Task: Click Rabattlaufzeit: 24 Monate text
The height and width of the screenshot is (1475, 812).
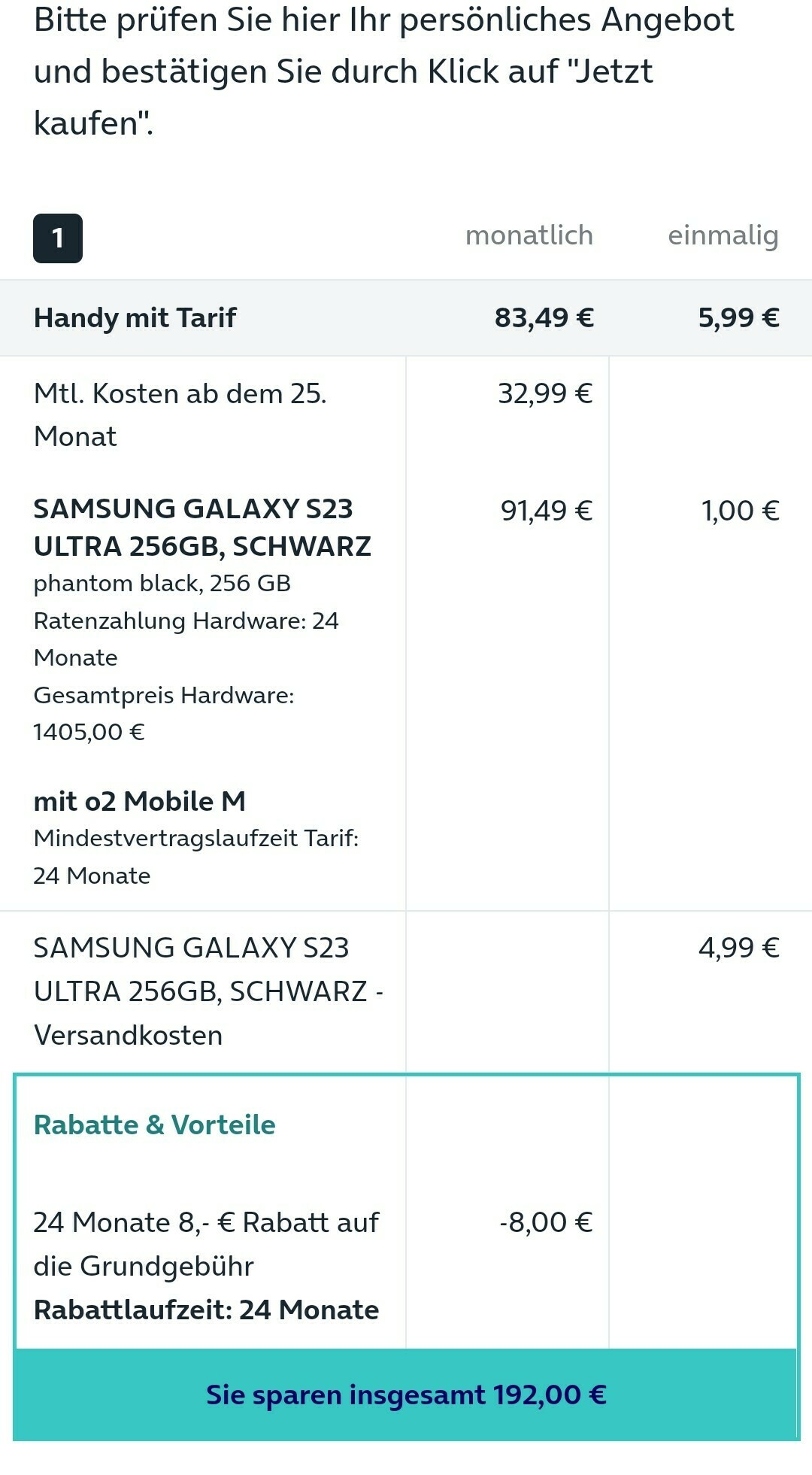Action: click(x=207, y=1310)
